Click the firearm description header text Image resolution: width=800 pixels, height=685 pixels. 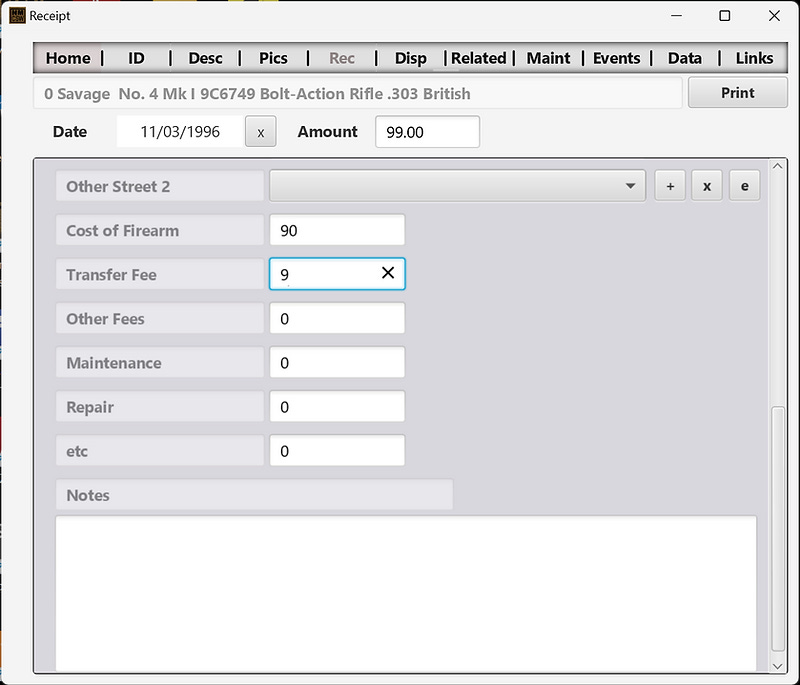tap(257, 94)
